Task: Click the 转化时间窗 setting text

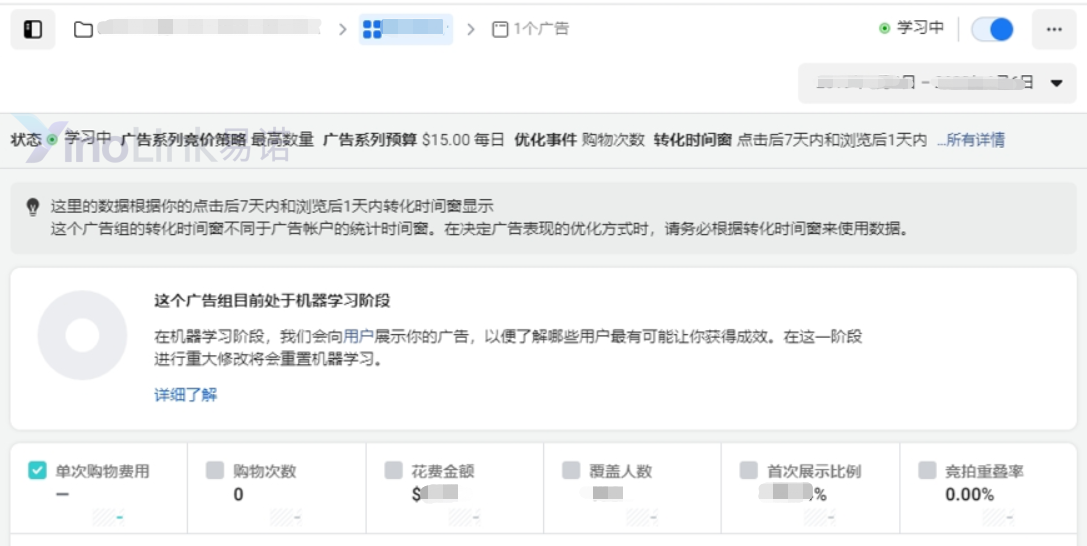Action: [790, 140]
